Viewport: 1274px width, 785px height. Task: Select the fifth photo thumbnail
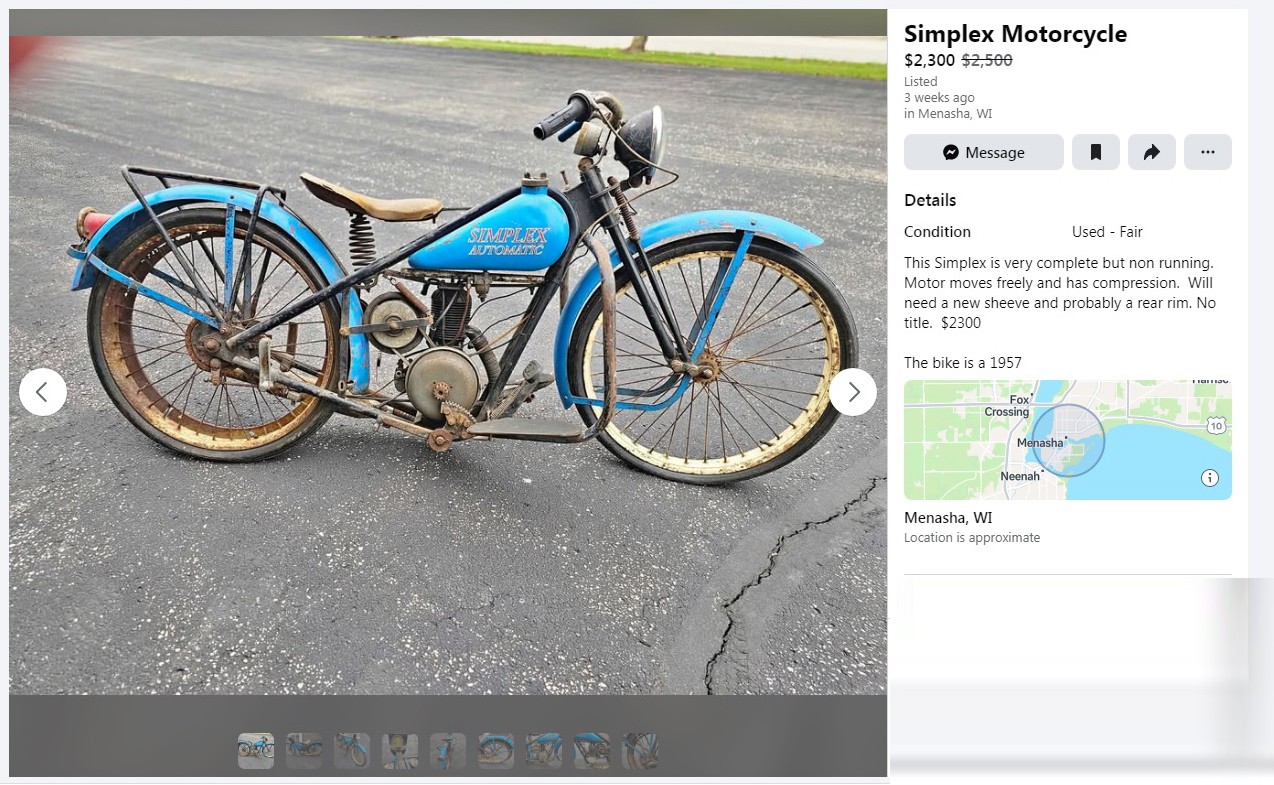[448, 751]
